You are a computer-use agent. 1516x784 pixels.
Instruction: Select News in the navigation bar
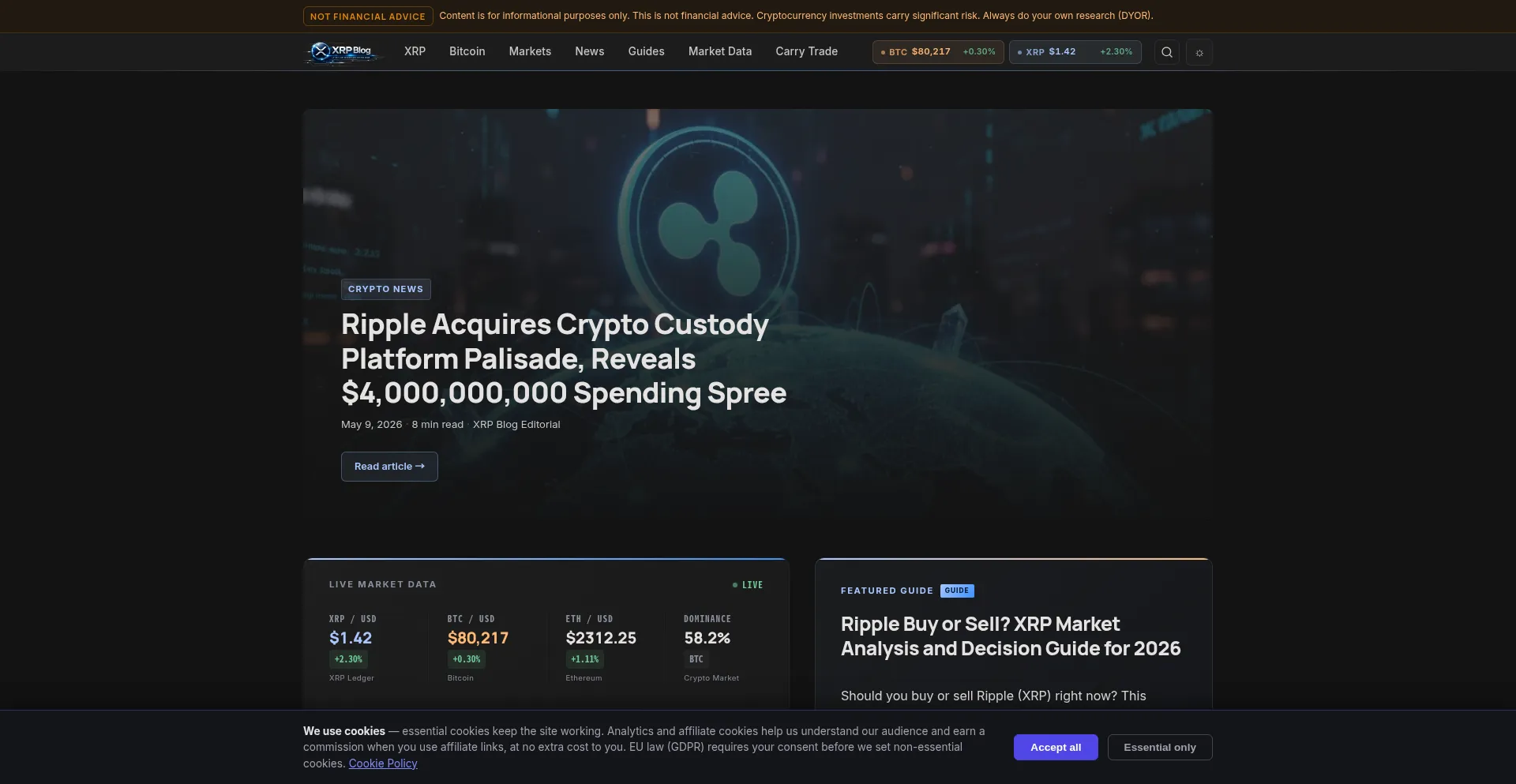coord(590,51)
